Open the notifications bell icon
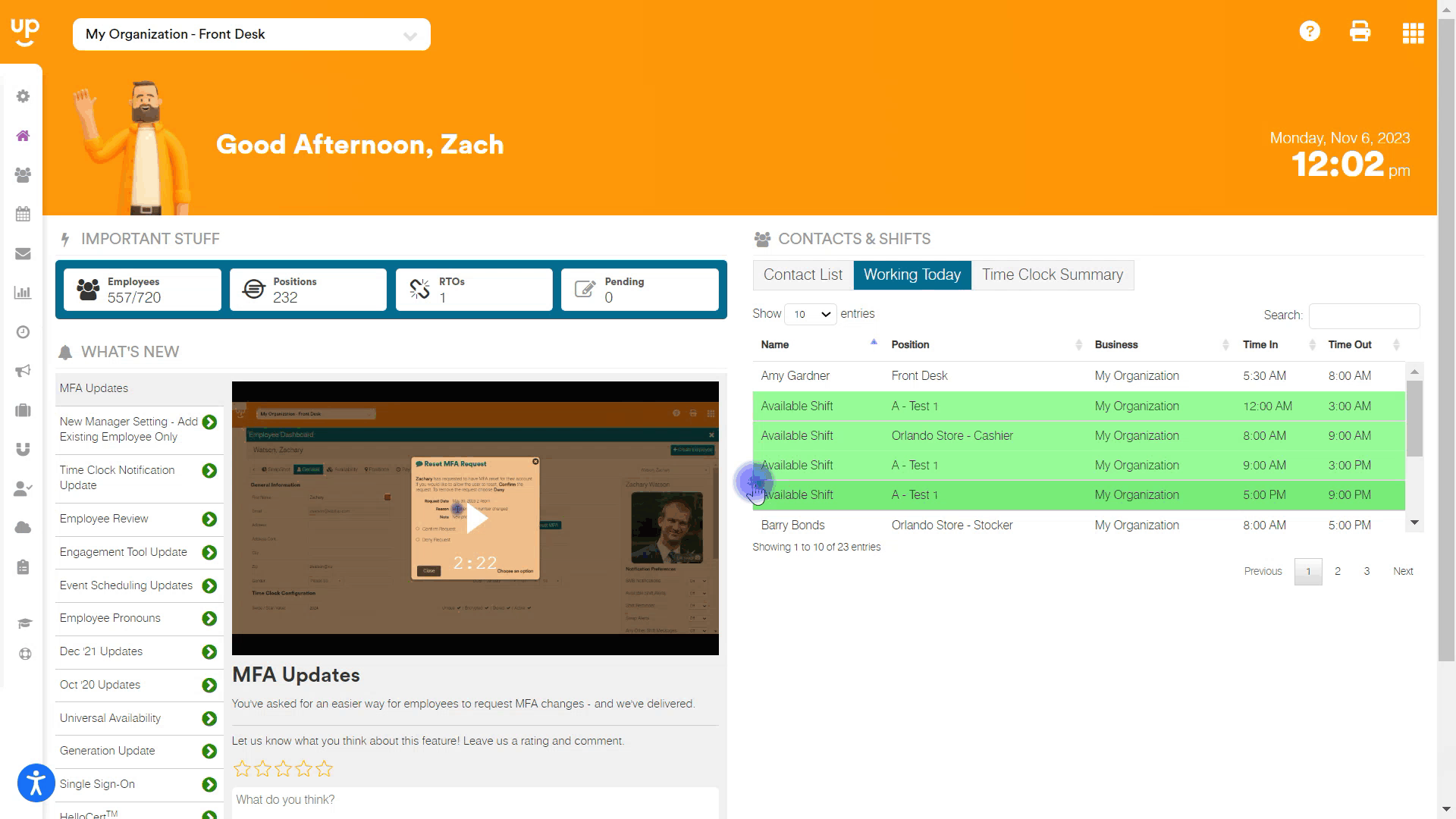The width and height of the screenshot is (1456, 819). click(x=65, y=352)
